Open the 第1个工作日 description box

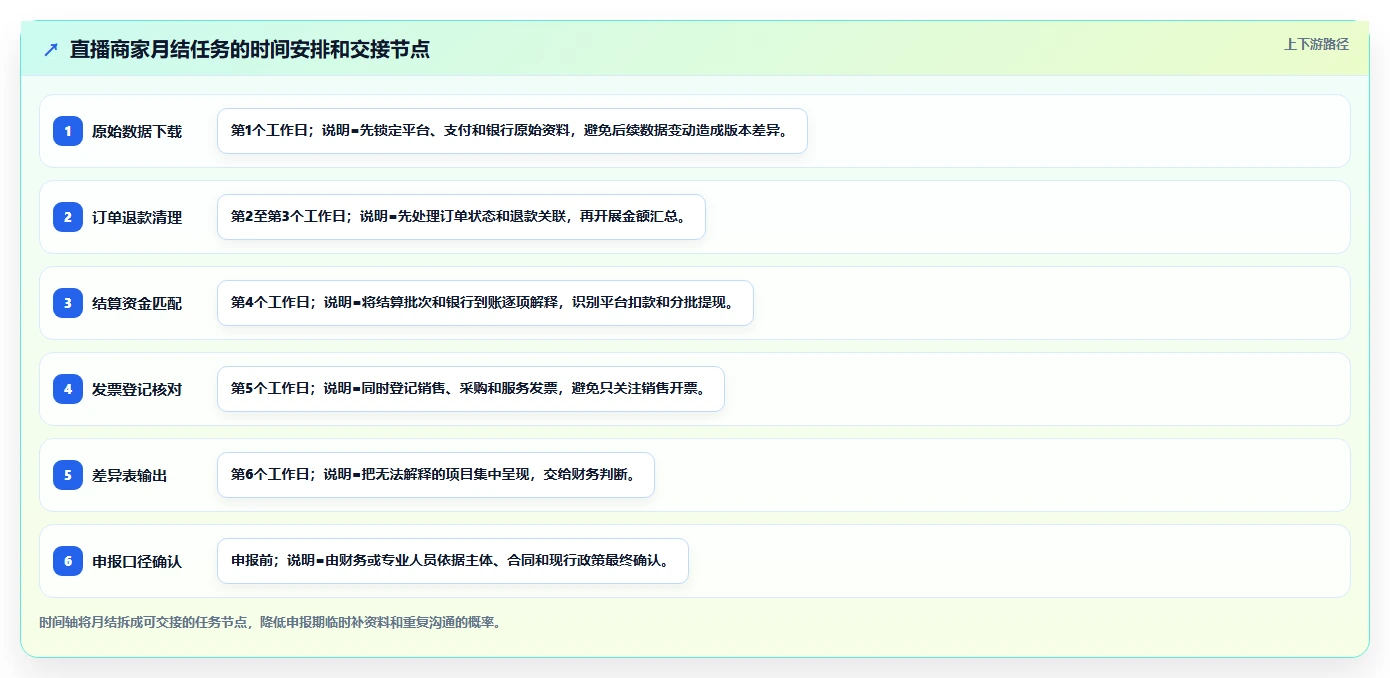pyautogui.click(x=512, y=131)
